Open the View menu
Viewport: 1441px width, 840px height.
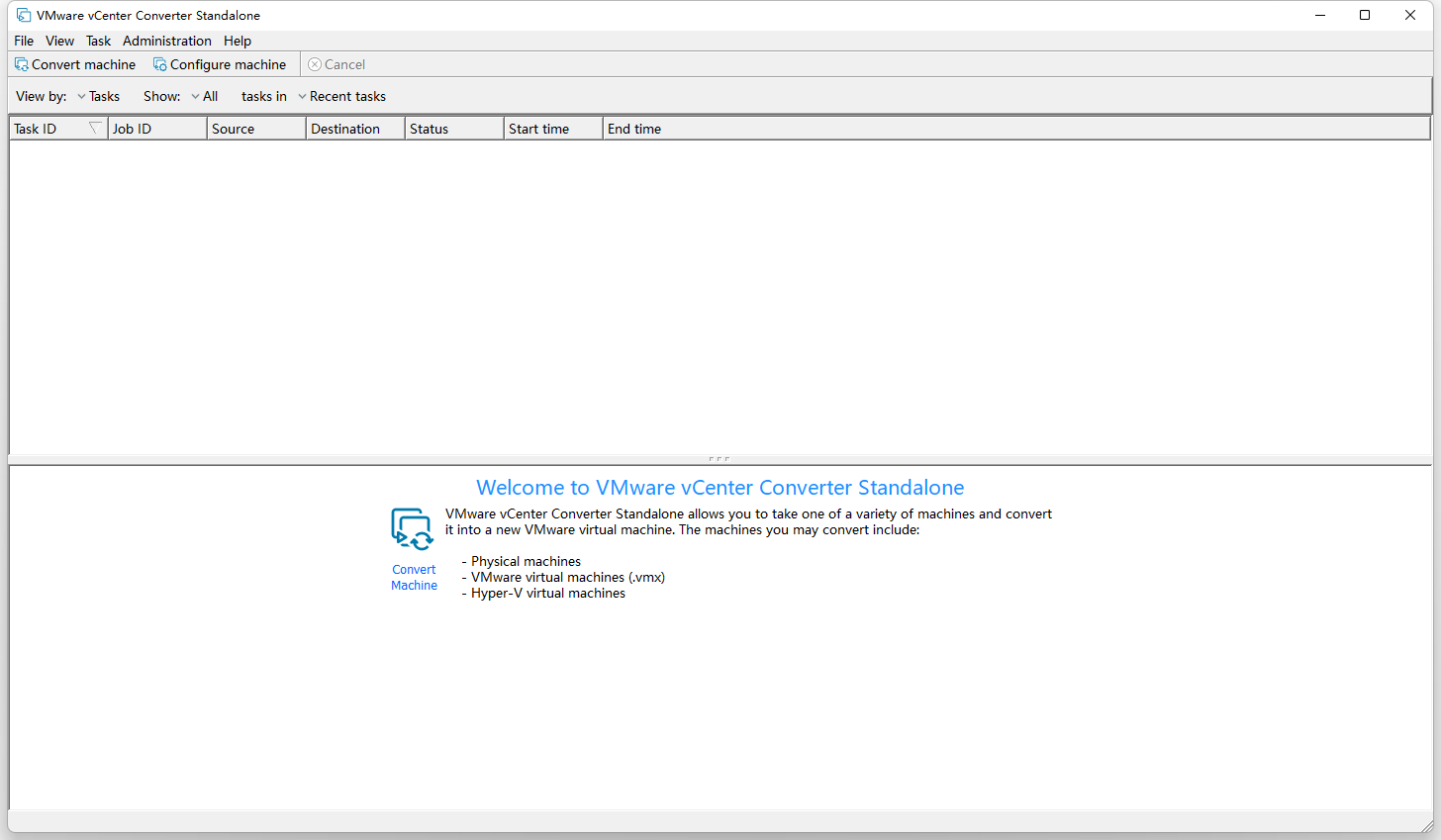59,41
